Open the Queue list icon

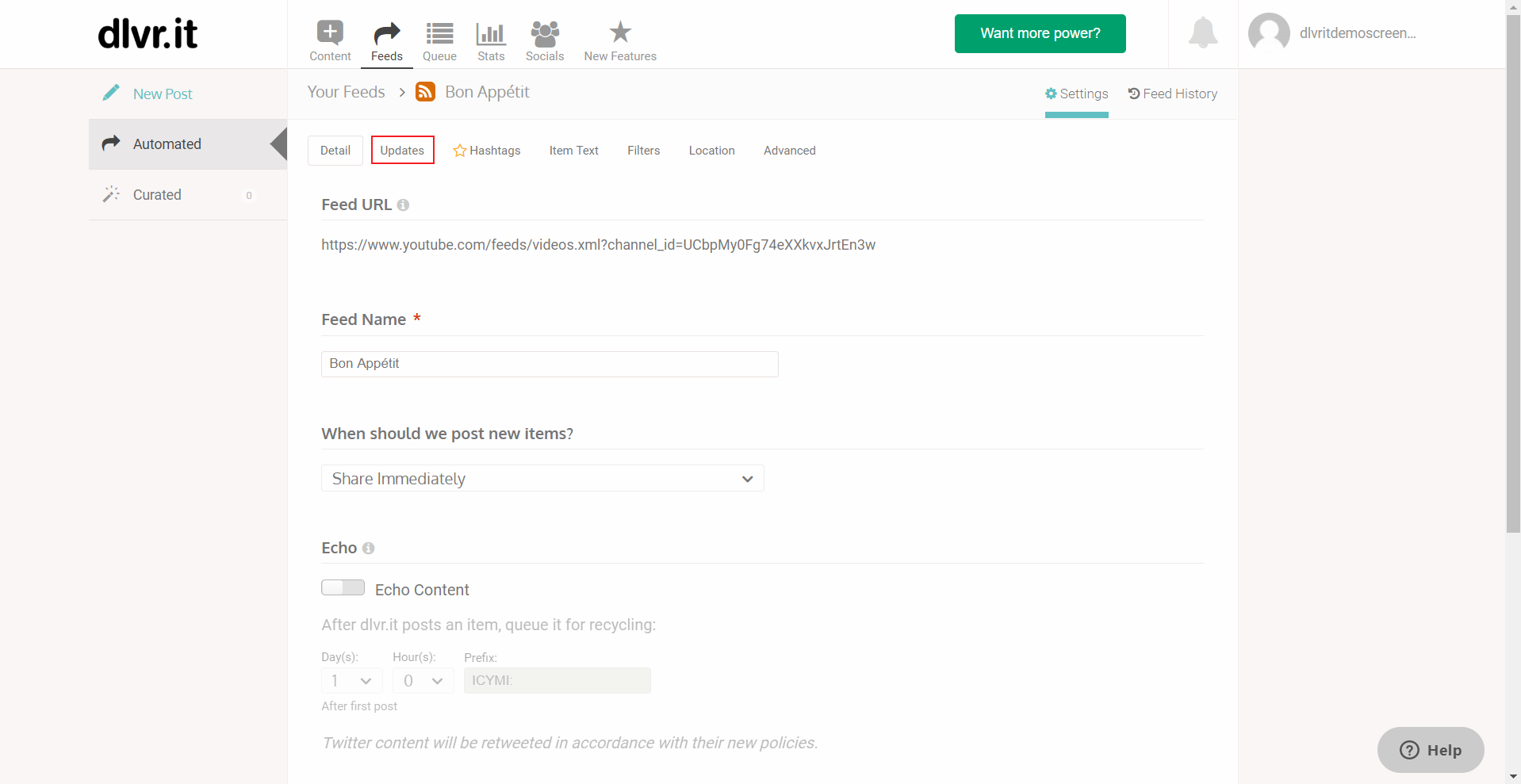[x=439, y=33]
